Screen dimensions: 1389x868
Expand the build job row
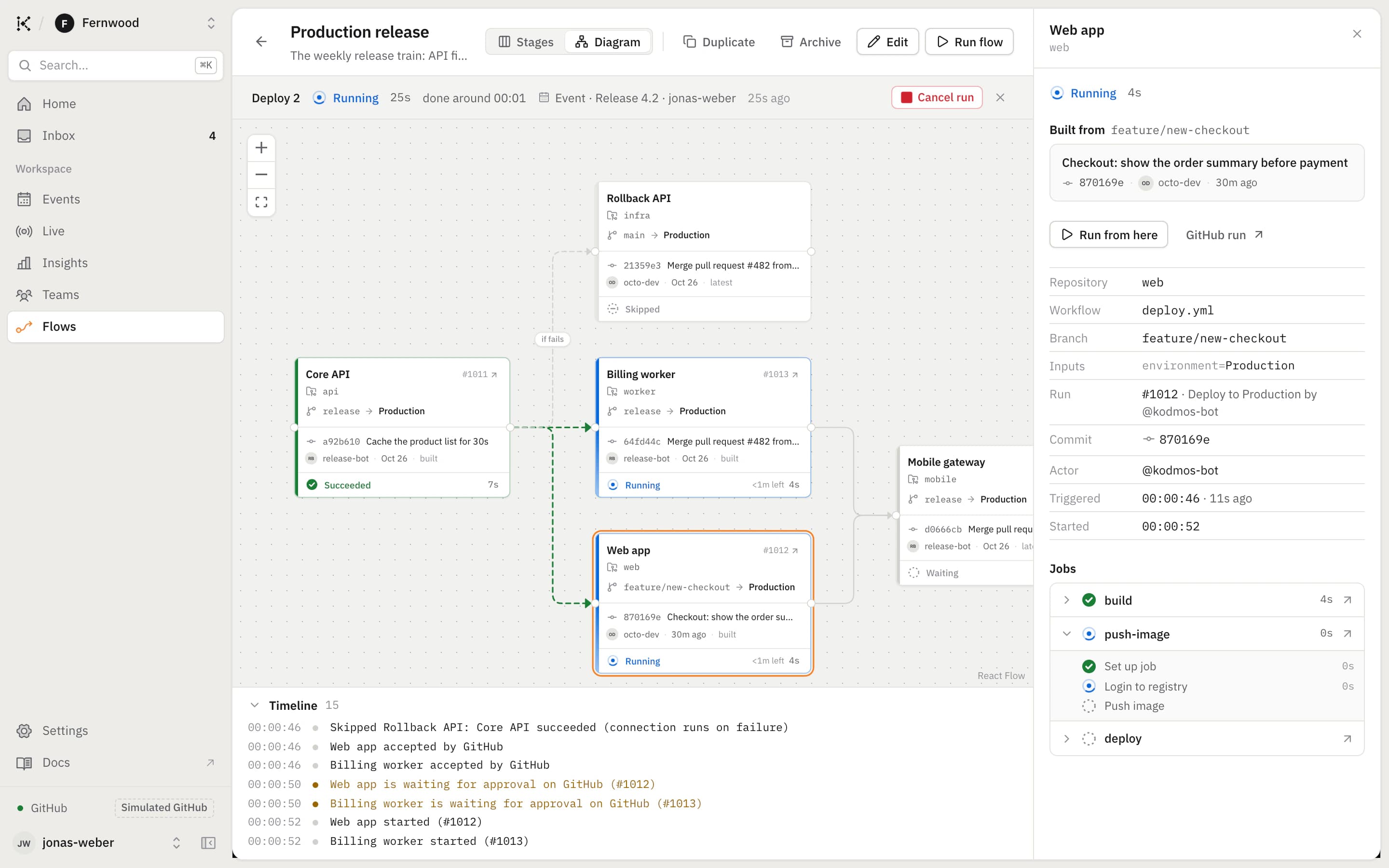click(1066, 600)
